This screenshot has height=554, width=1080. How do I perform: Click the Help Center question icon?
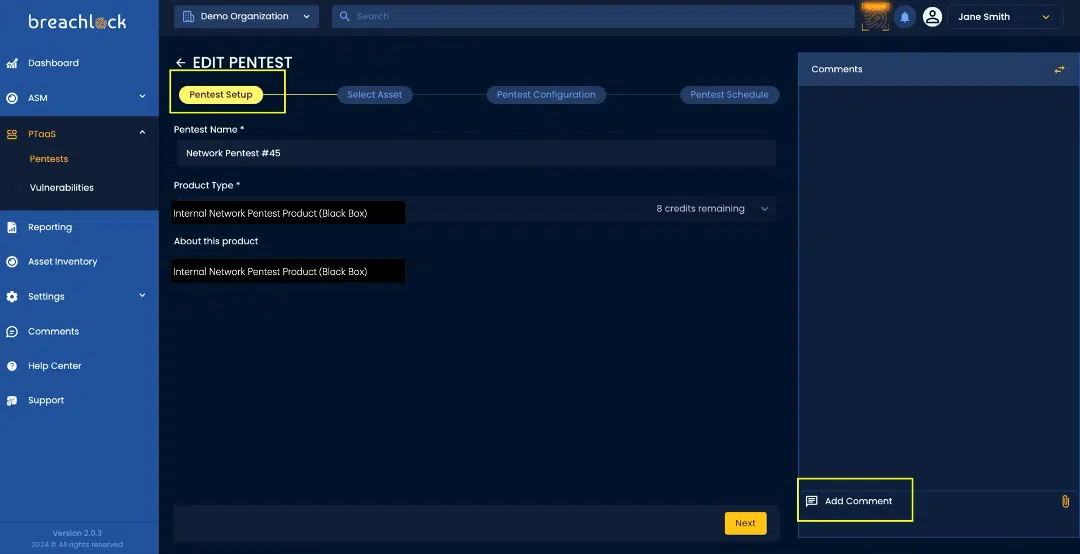tap(12, 366)
